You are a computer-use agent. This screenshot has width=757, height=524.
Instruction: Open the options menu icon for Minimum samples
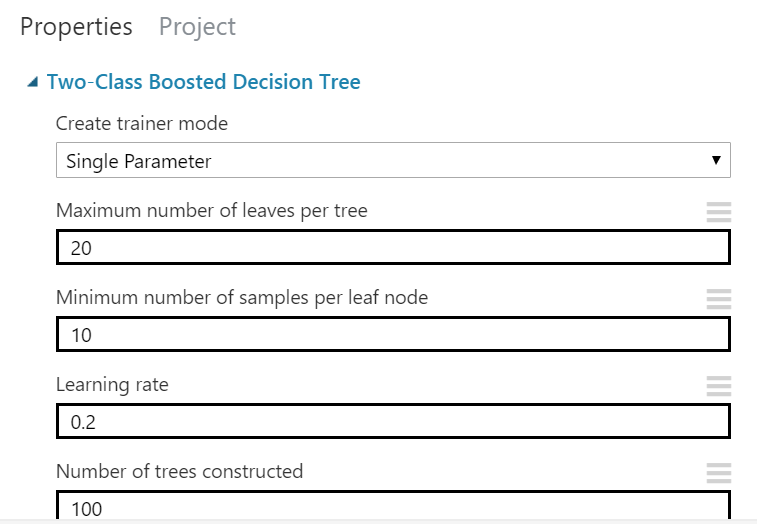[x=718, y=298]
